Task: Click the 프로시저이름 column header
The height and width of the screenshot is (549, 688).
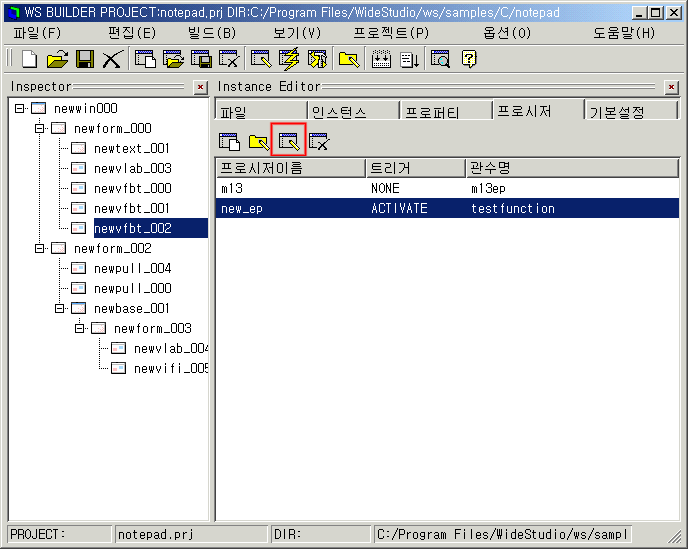Action: pyautogui.click(x=291, y=168)
